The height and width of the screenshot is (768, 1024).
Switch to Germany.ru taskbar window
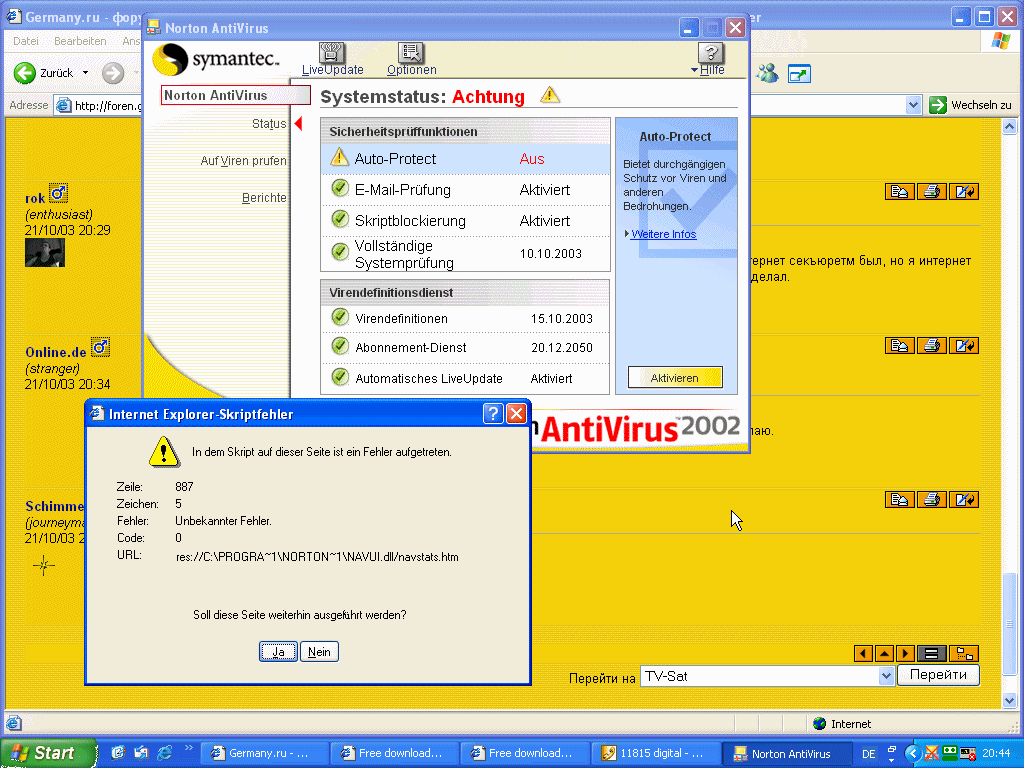point(263,753)
